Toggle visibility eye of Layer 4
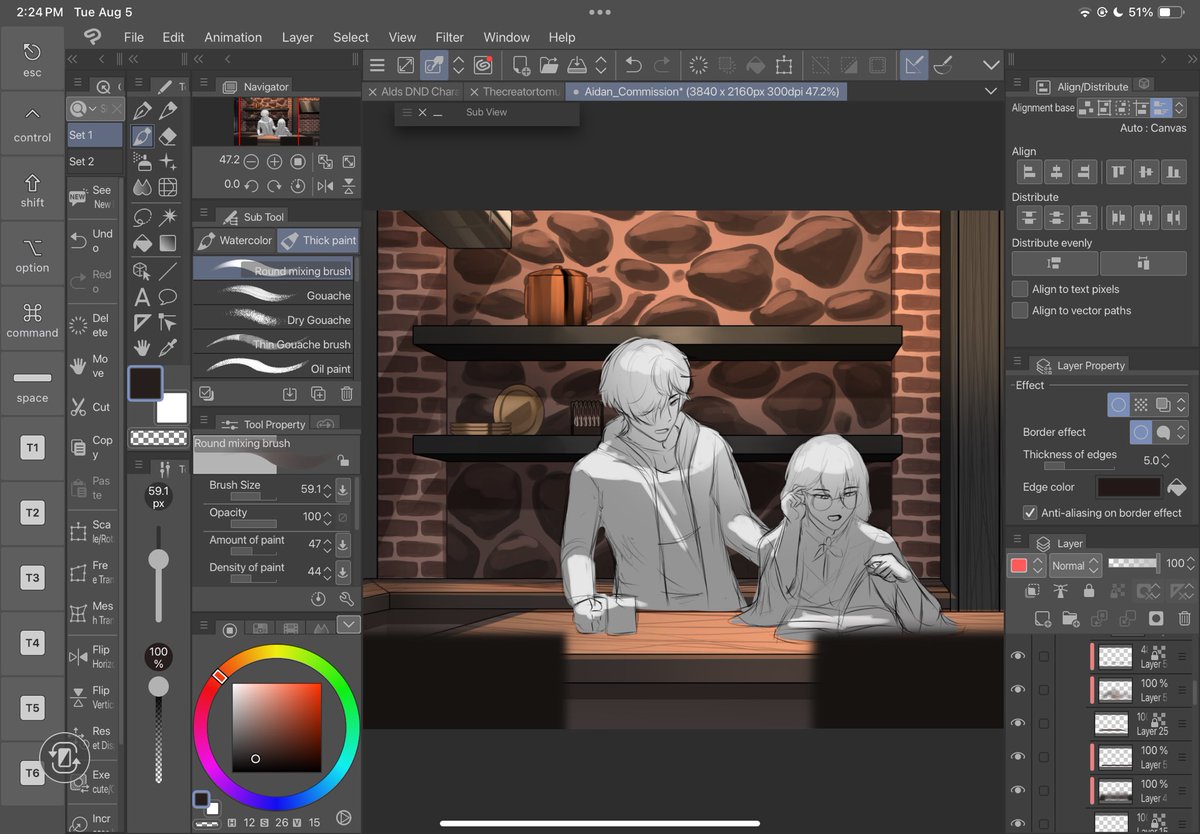This screenshot has height=834, width=1200. 1018,791
